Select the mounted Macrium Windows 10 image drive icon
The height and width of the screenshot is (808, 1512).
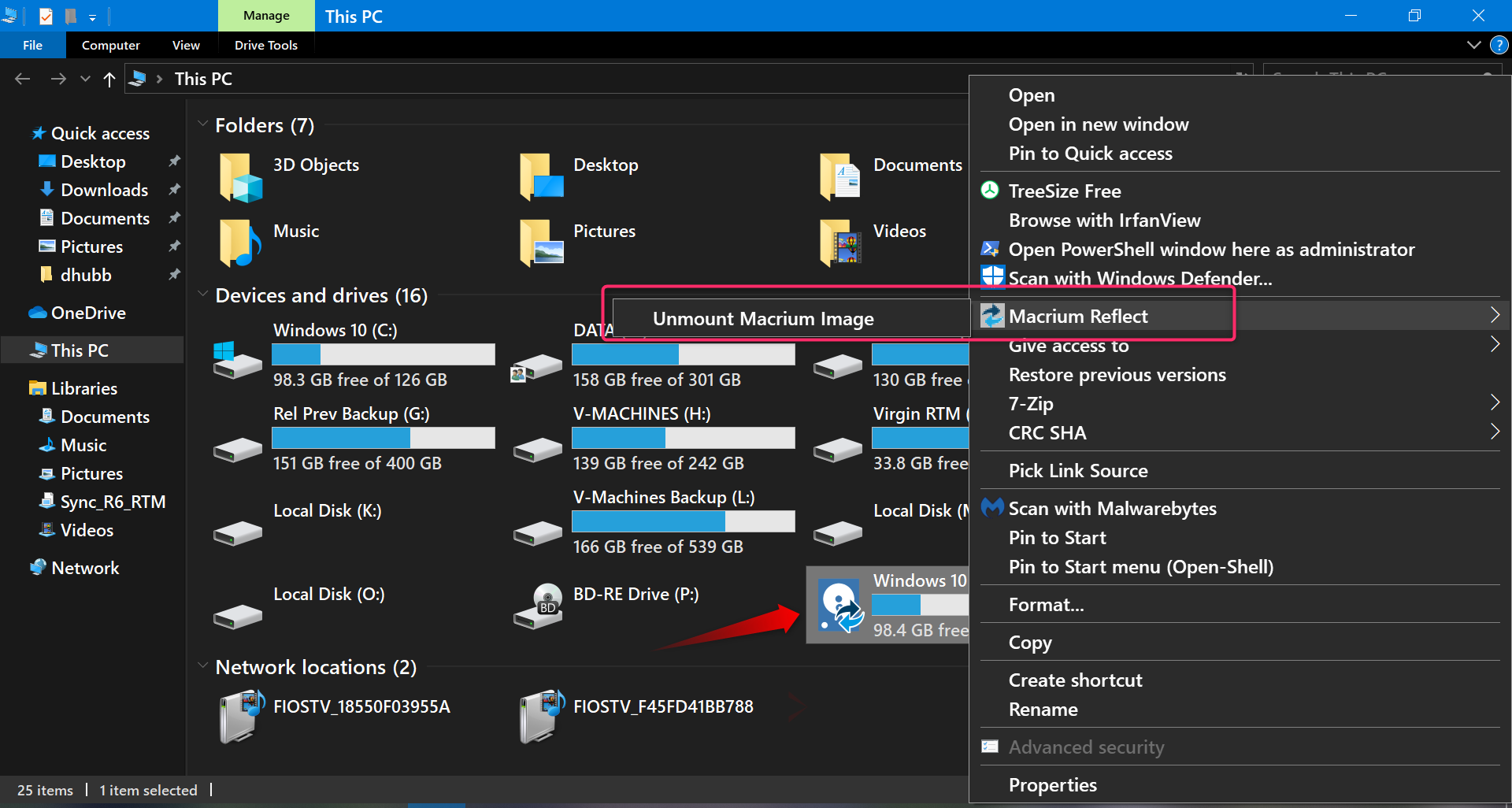tap(840, 606)
